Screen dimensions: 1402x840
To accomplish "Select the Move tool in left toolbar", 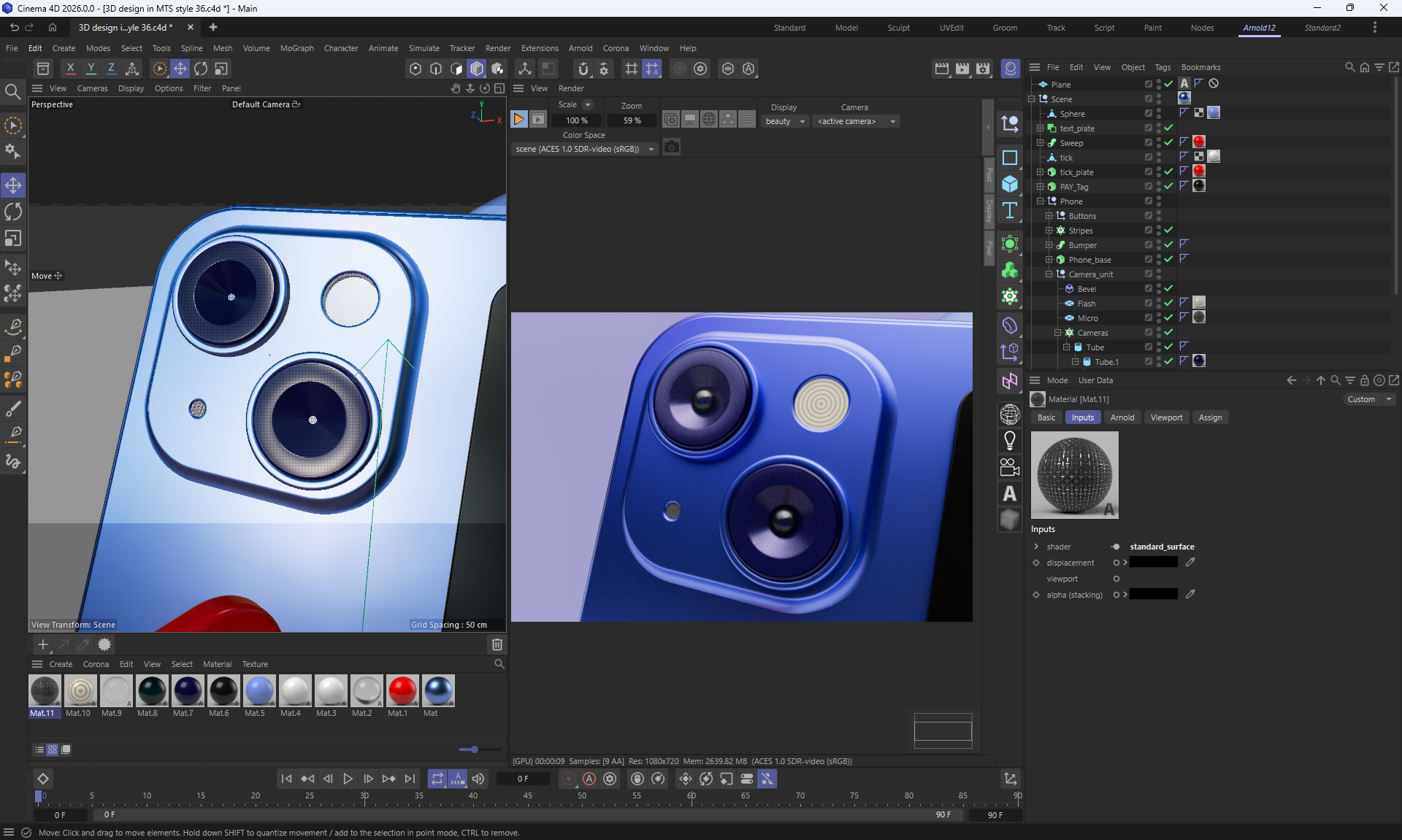I will (x=13, y=185).
